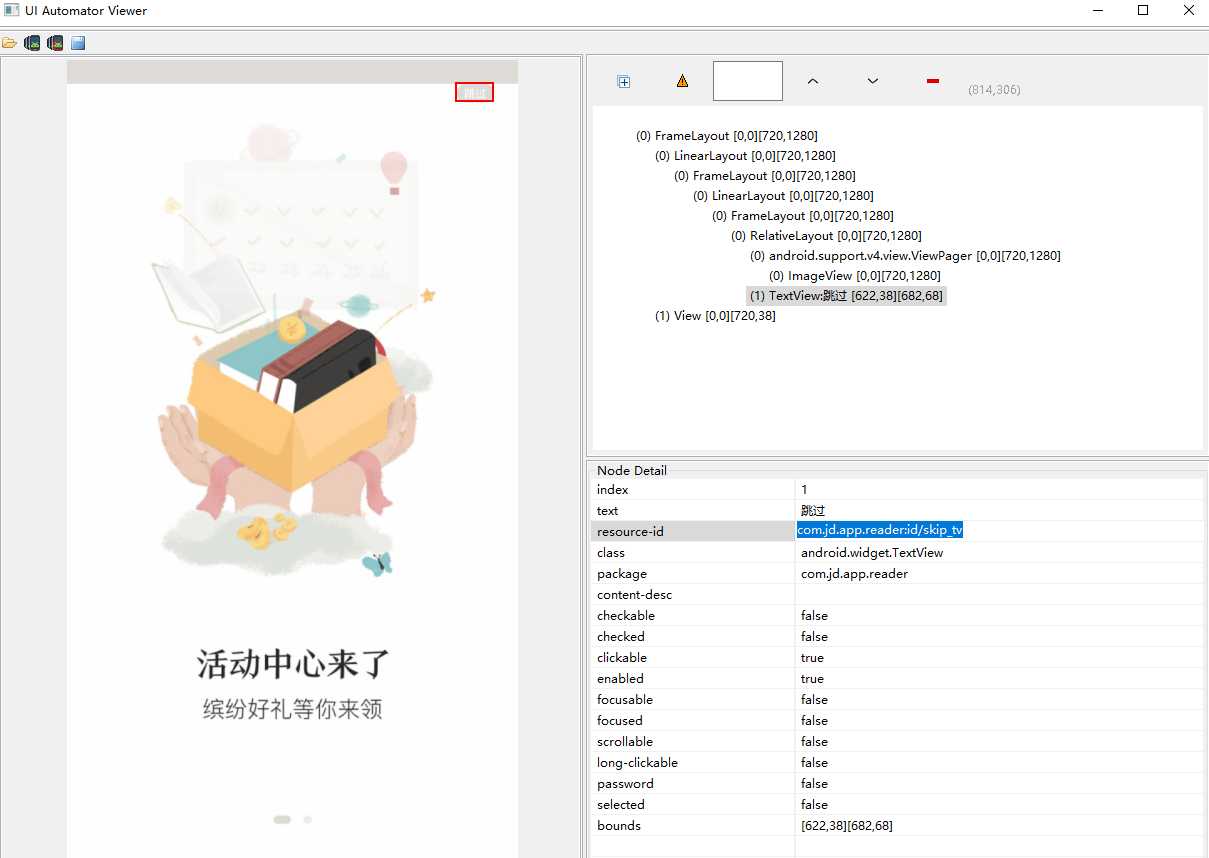
Task: Click the bounds value in Node Detail
Action: 845,825
